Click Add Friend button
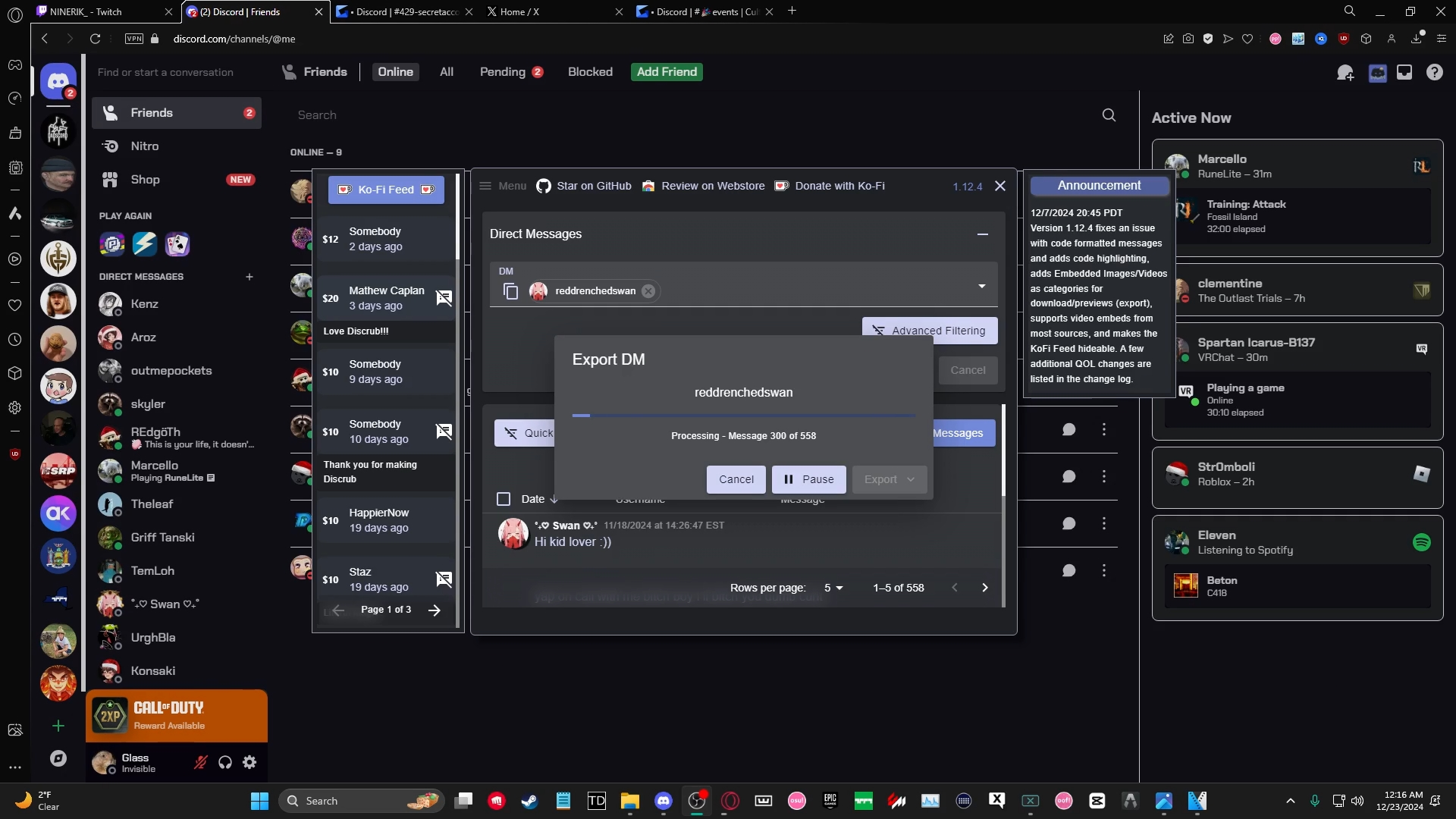 pos(667,72)
